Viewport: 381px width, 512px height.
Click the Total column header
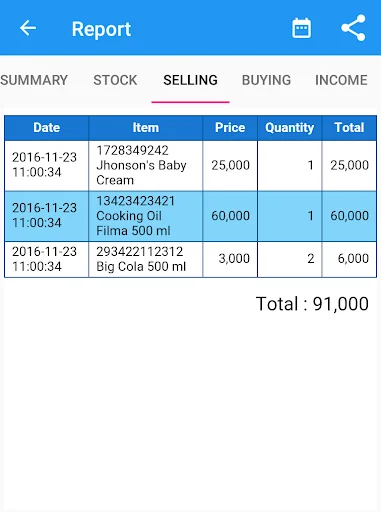(349, 128)
